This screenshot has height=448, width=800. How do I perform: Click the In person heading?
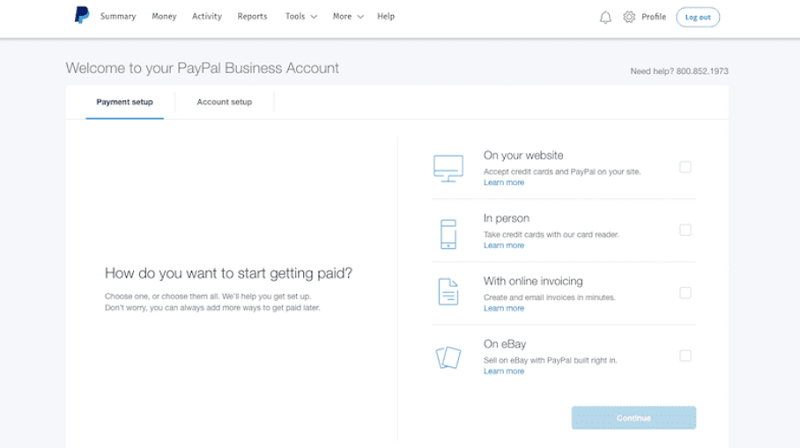point(506,218)
